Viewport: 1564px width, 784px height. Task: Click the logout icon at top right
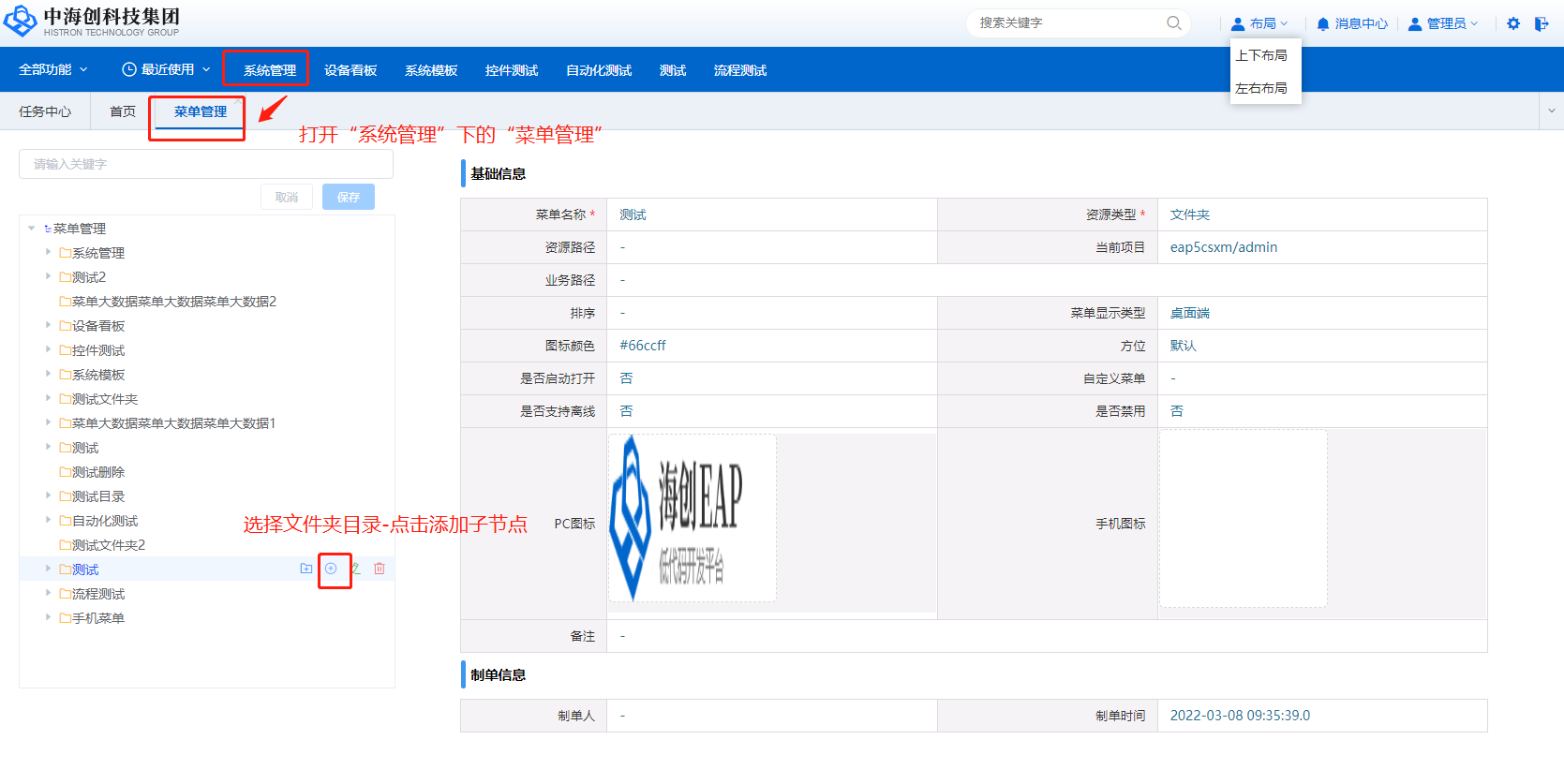pos(1542,23)
